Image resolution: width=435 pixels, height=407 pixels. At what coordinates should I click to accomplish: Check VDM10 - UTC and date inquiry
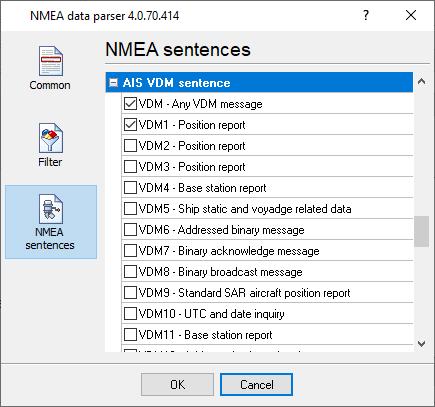[x=130, y=314]
